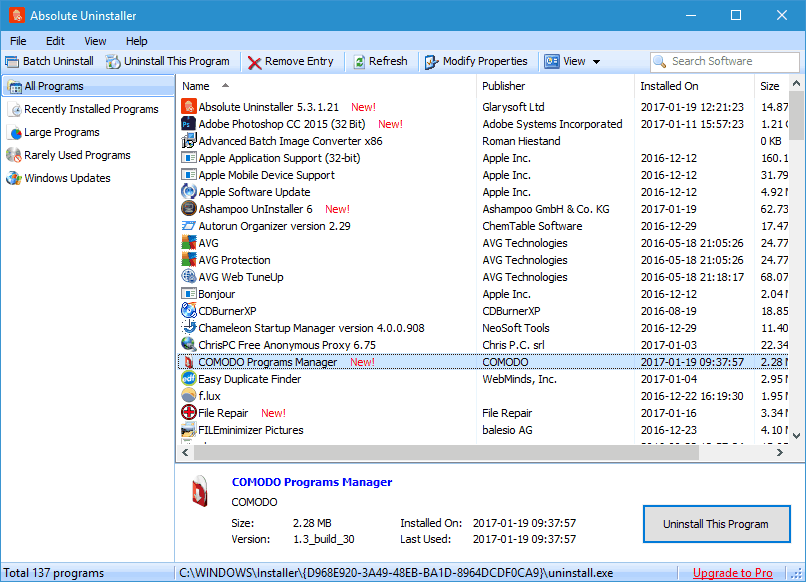Screen dimensions: 806x582
Task: Open the Help menu
Action: [x=137, y=41]
